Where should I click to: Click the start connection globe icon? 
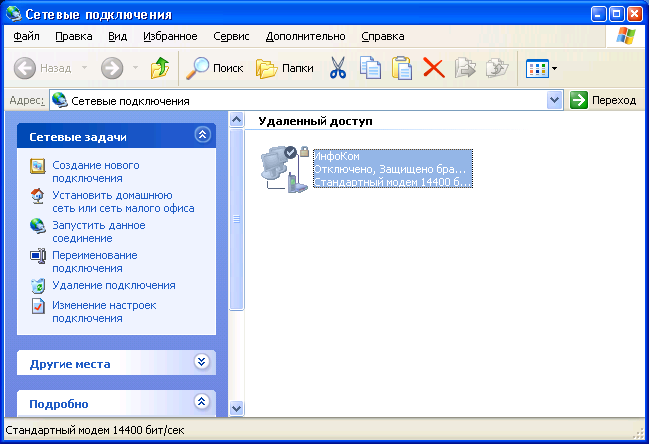point(38,226)
